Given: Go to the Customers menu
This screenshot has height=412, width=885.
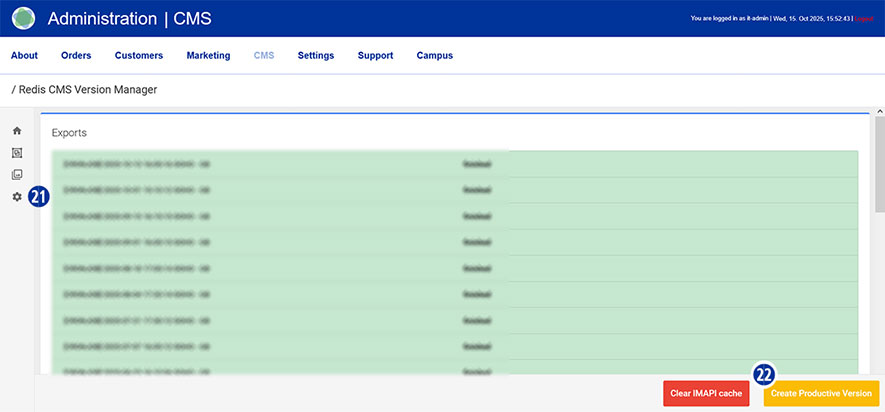Looking at the screenshot, I should click(138, 56).
